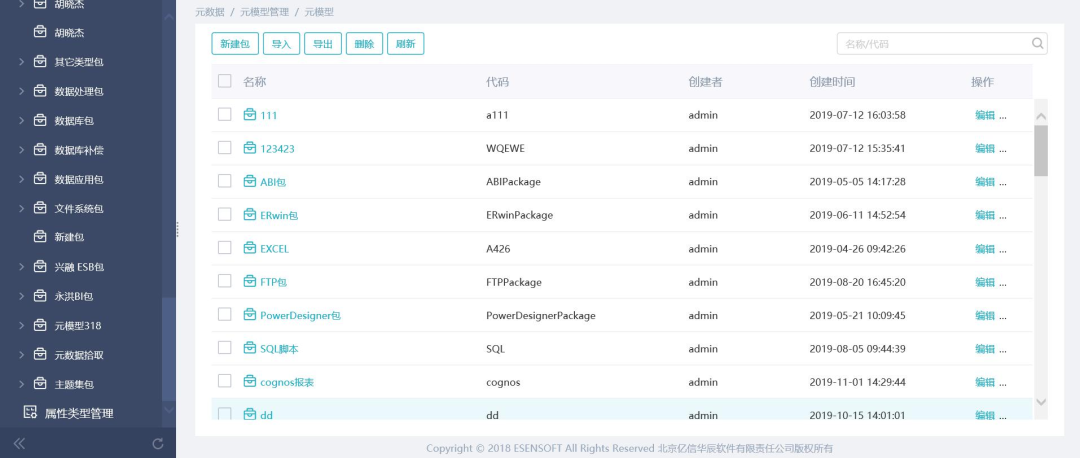Viewport: 1080px width, 458px height.
Task: Click the 数据库包 package icon in sidebar
Action: tap(40, 120)
